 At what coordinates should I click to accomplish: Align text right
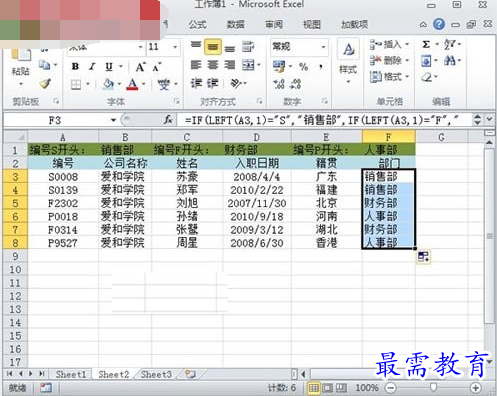pos(230,65)
